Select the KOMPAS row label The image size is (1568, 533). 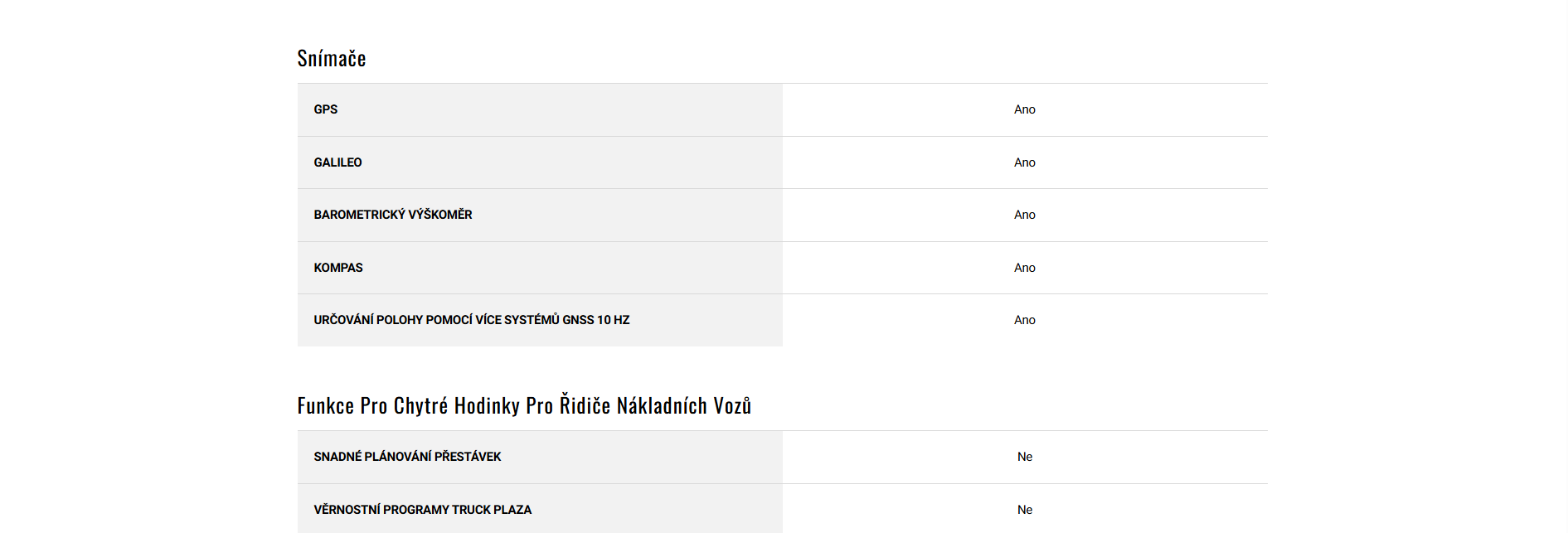[x=338, y=268]
